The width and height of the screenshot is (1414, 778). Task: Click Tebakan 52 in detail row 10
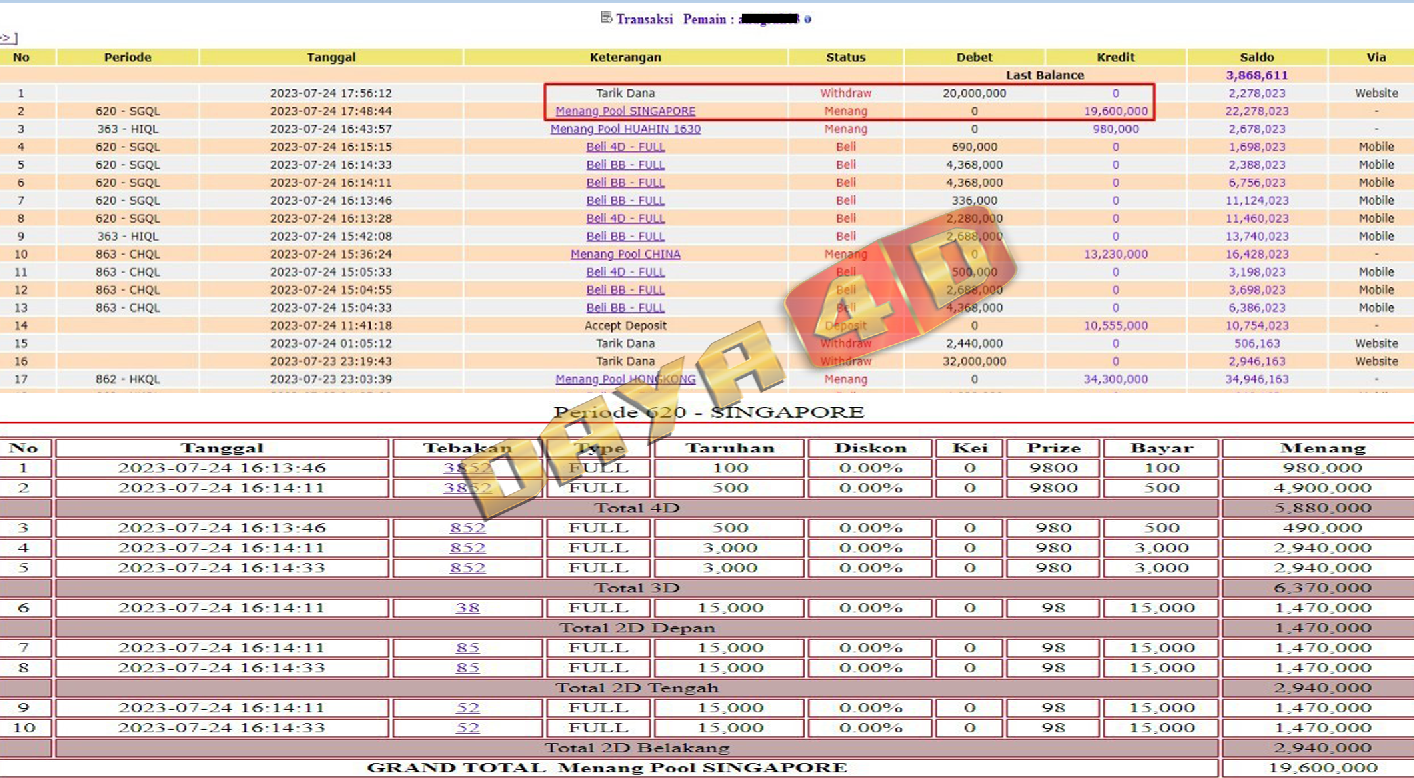pos(467,728)
